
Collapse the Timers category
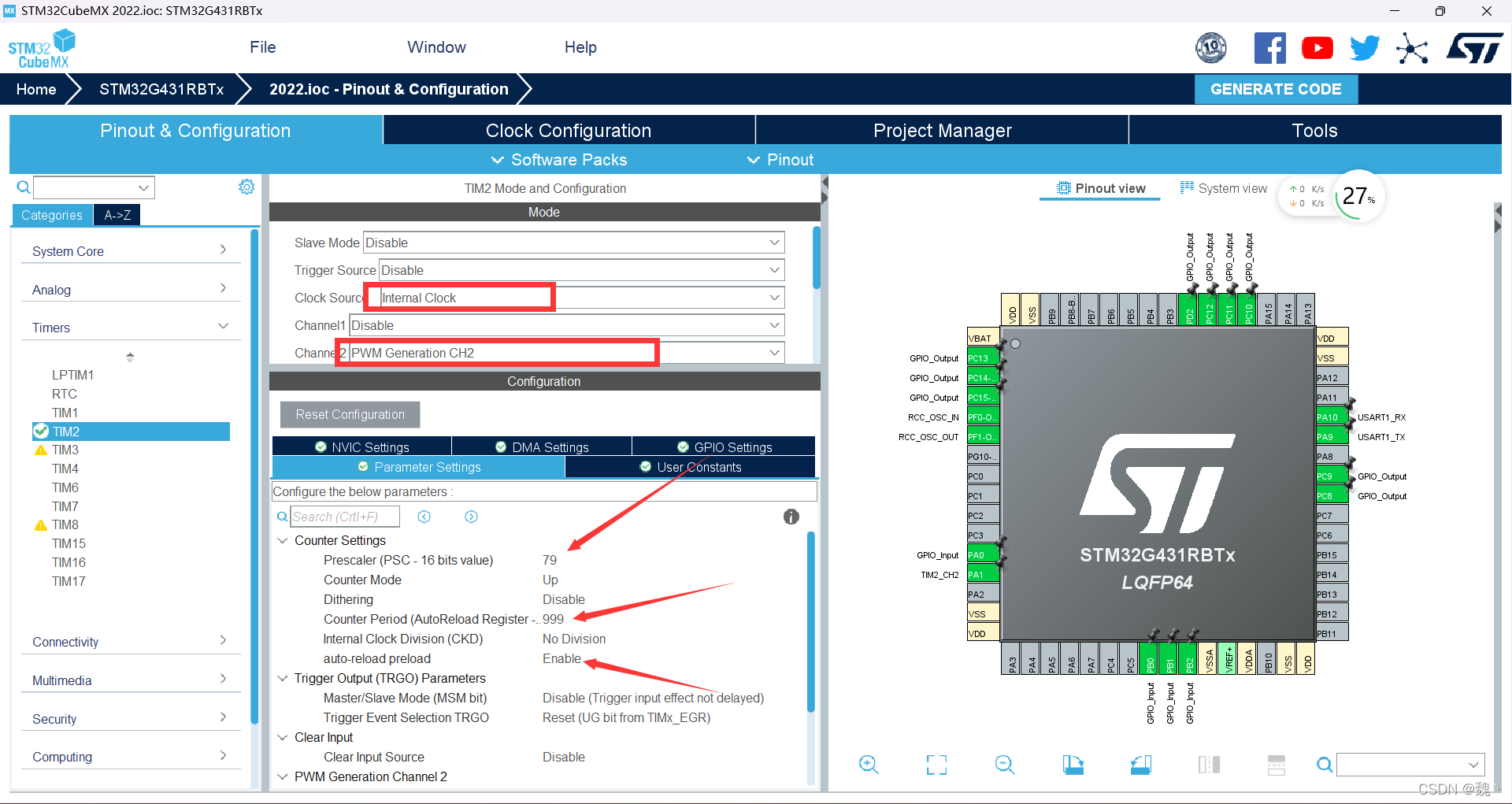(x=130, y=328)
